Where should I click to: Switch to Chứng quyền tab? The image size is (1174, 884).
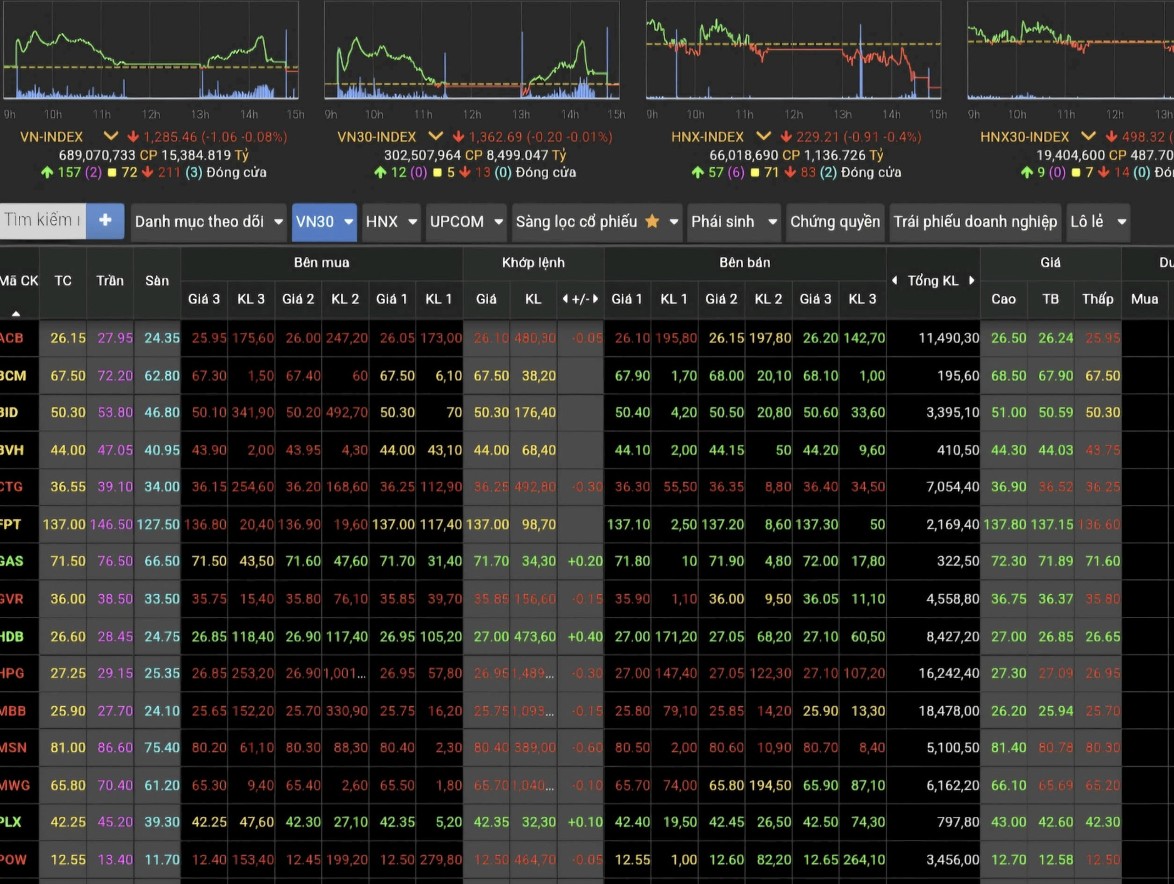835,221
